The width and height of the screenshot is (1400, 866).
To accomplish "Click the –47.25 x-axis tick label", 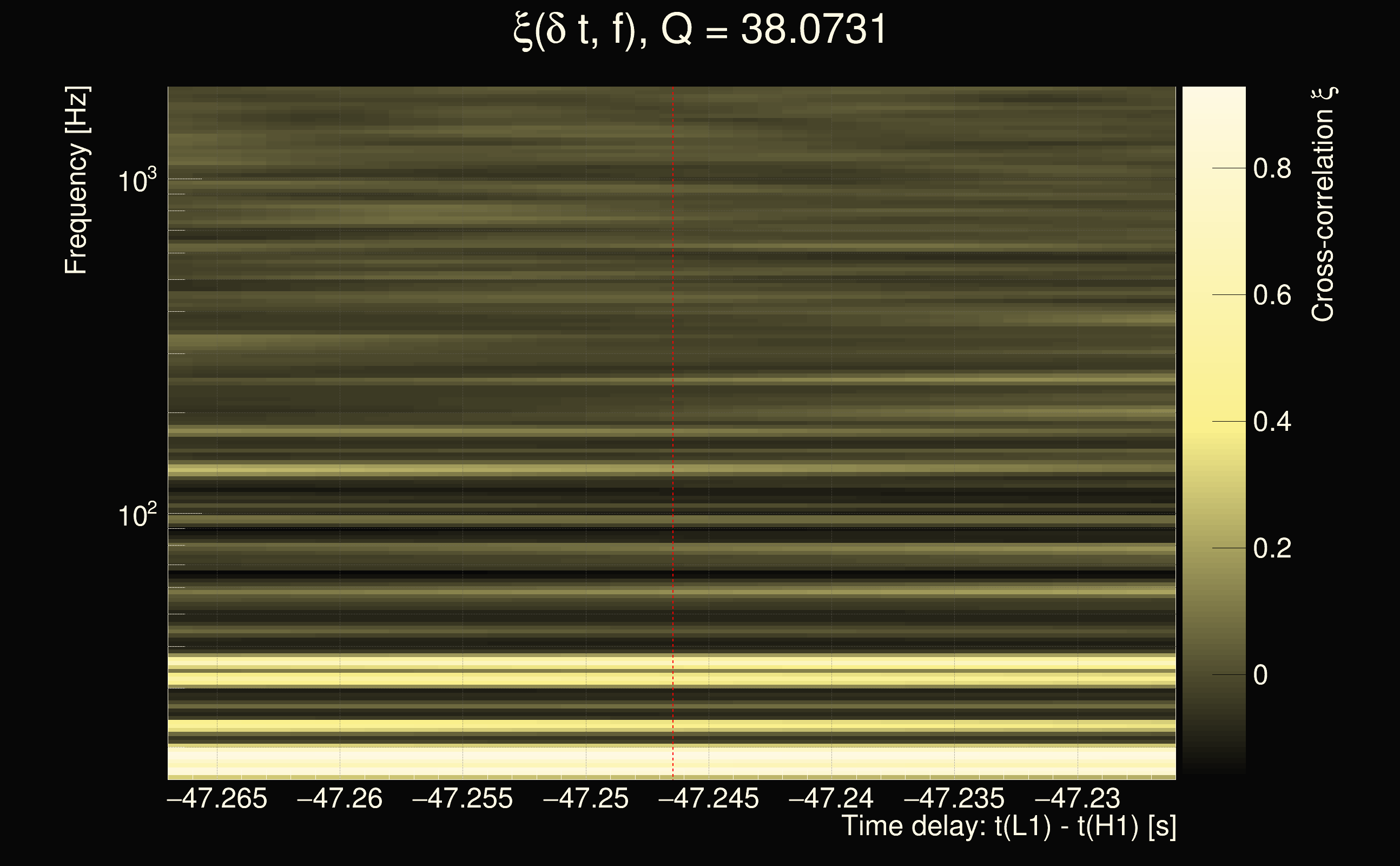I will 585,798.
